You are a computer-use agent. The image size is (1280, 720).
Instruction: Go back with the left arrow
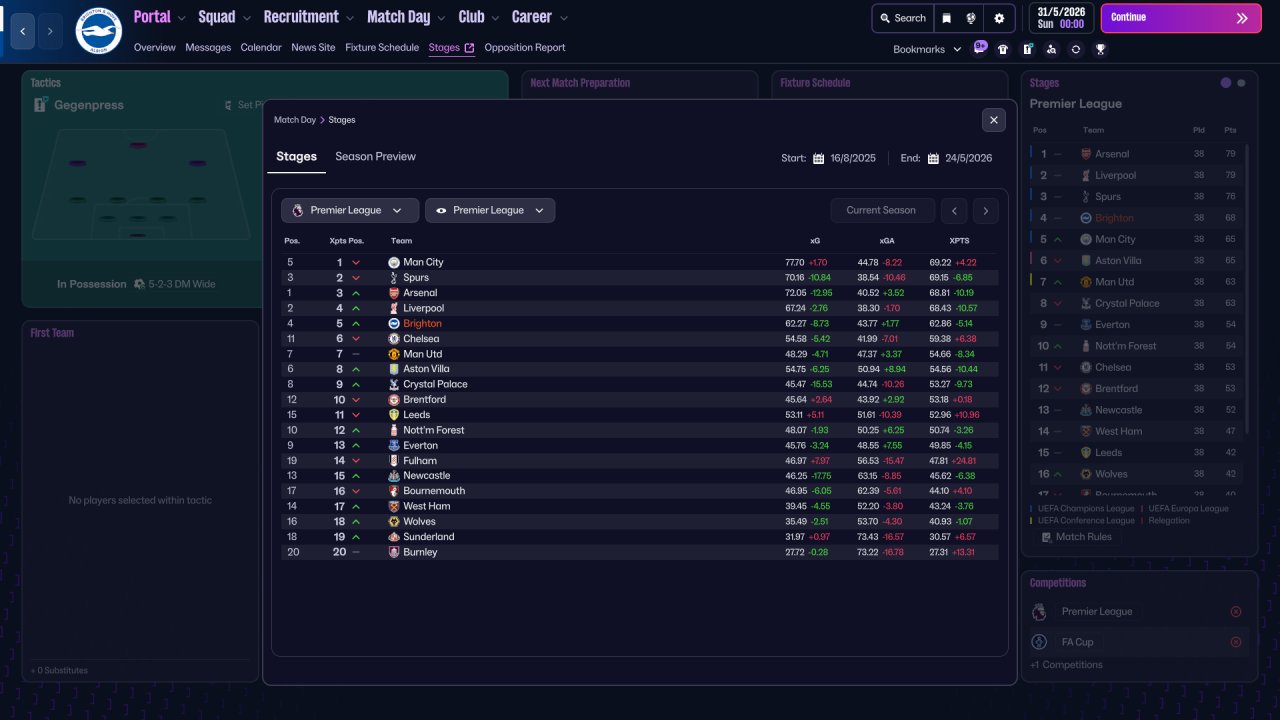(x=22, y=31)
